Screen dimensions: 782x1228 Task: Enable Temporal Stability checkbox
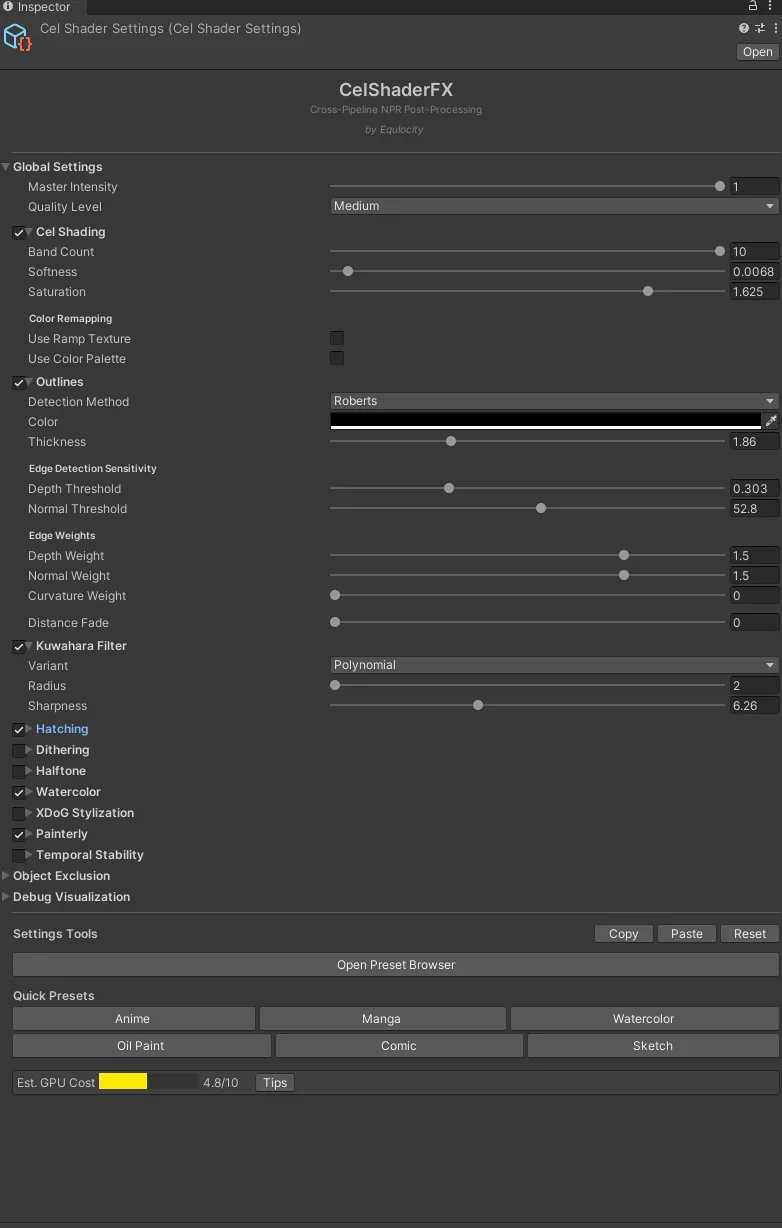pyautogui.click(x=19, y=855)
